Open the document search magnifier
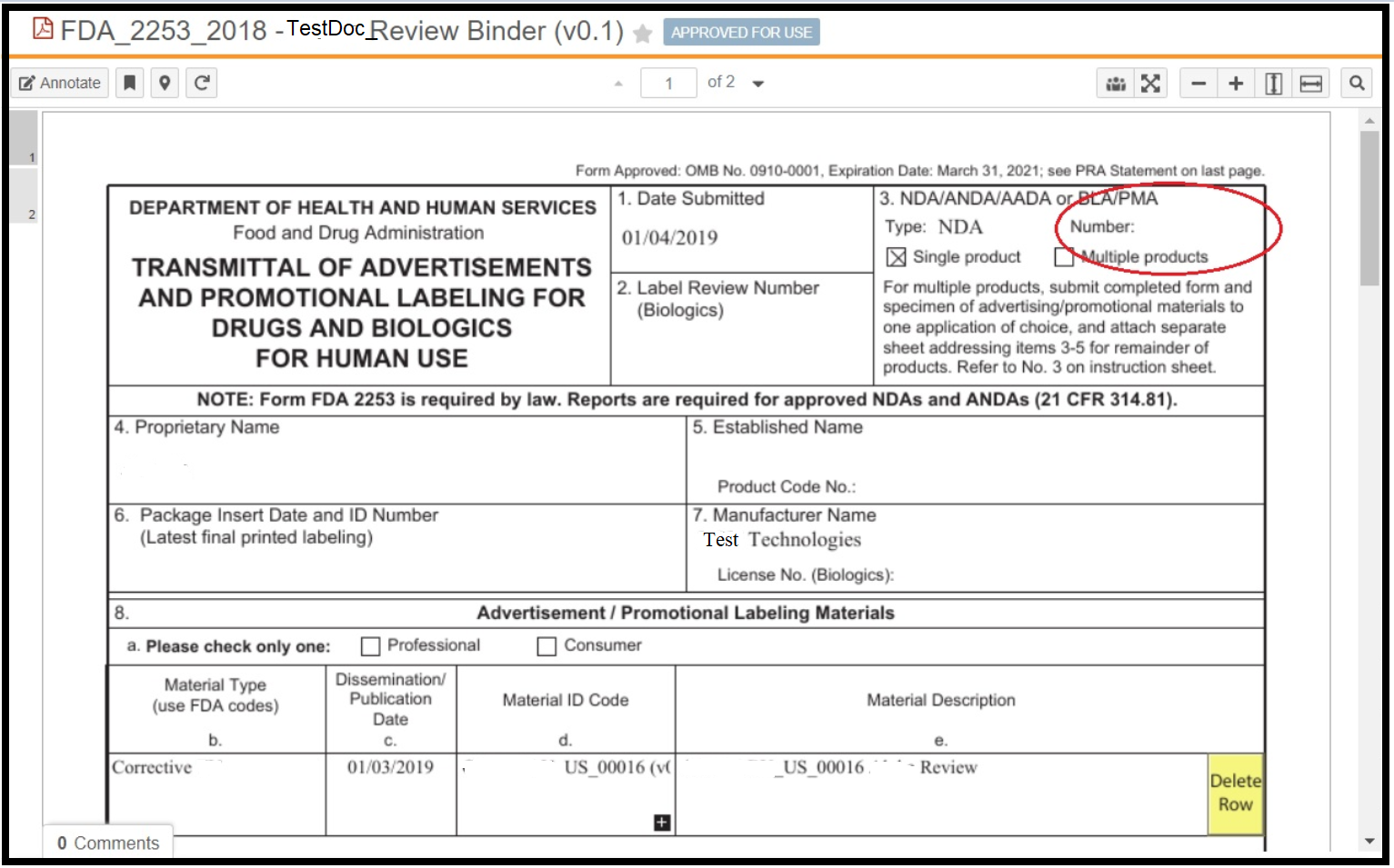This screenshot has width=1394, height=868. pos(1357,84)
